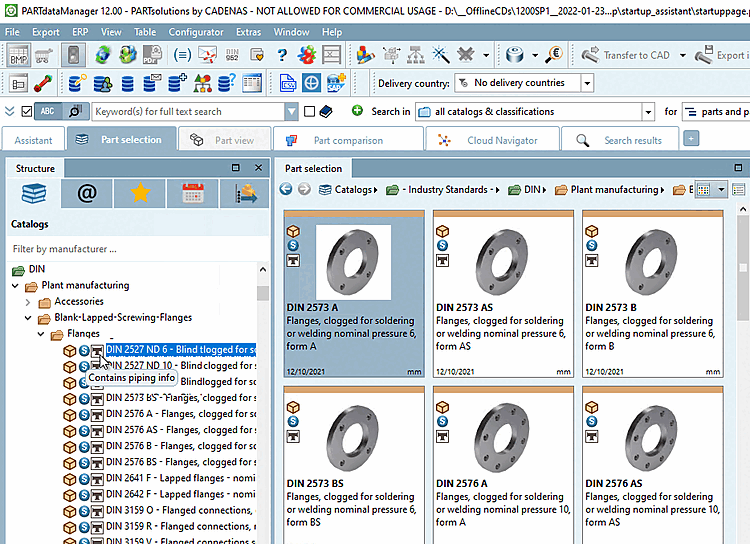Image resolution: width=750 pixels, height=544 pixels.
Task: Click the Euro price magnifier icon
Action: click(555, 55)
